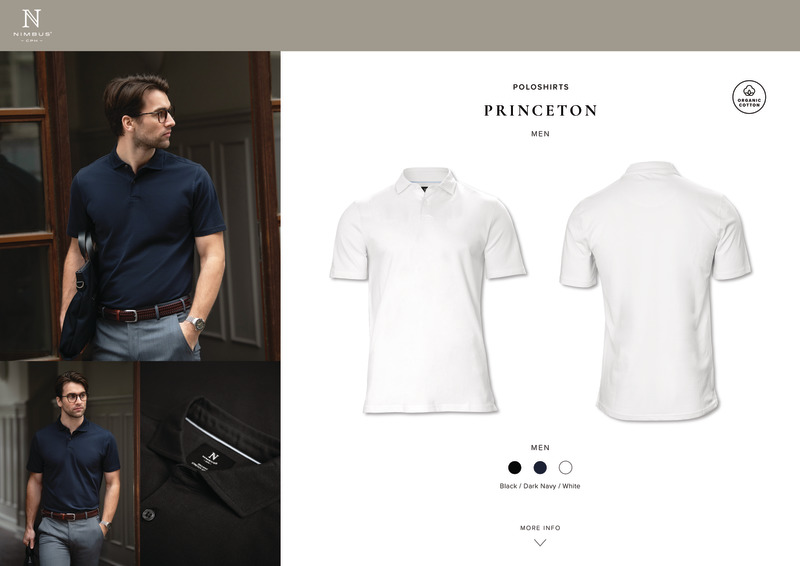The width and height of the screenshot is (800, 566).
Task: Click the Nimbus CPH logo
Action: point(32,25)
